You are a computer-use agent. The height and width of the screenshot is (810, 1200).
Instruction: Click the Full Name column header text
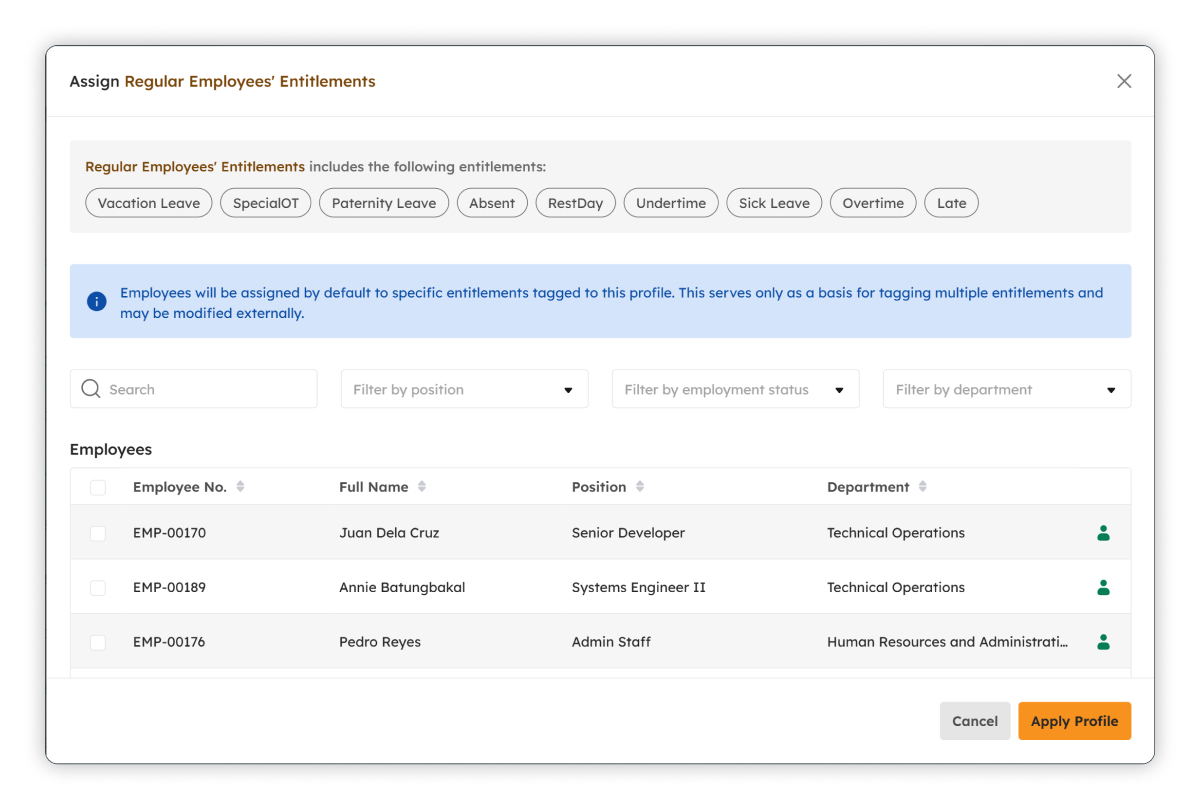coord(374,487)
